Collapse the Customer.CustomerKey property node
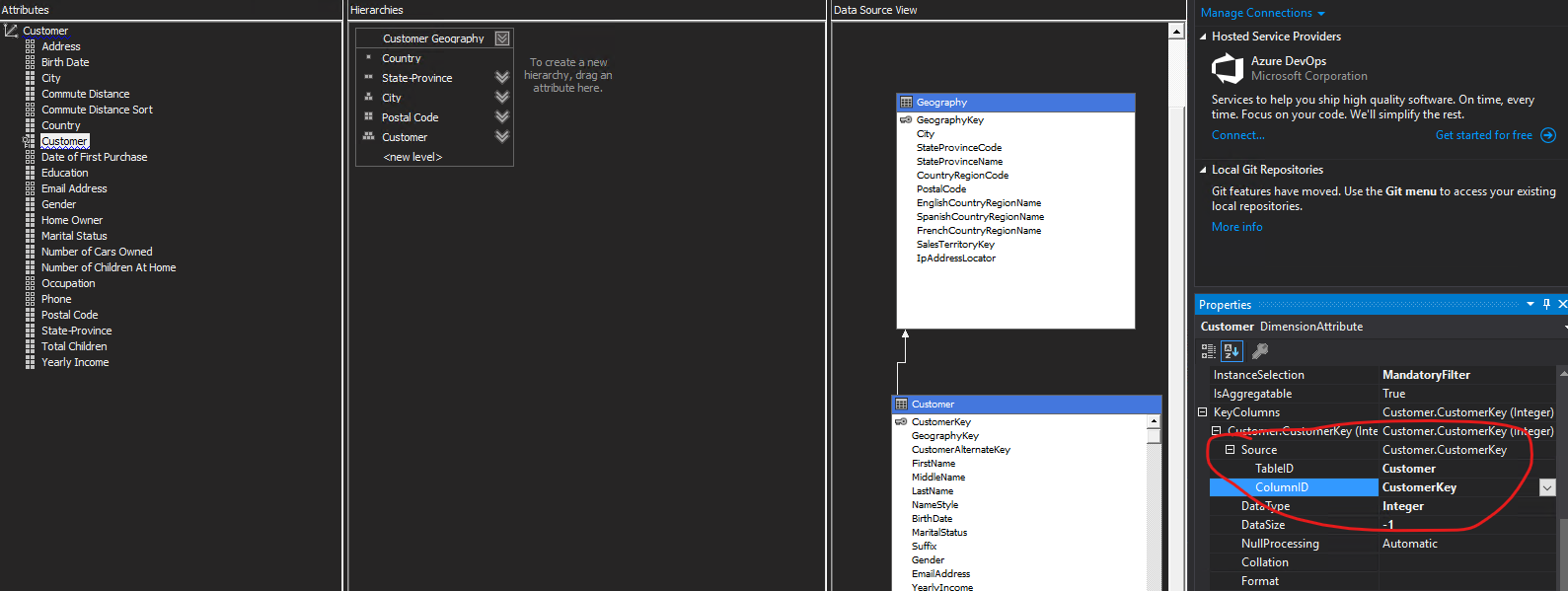Image resolution: width=1568 pixels, height=591 pixels. point(1217,431)
